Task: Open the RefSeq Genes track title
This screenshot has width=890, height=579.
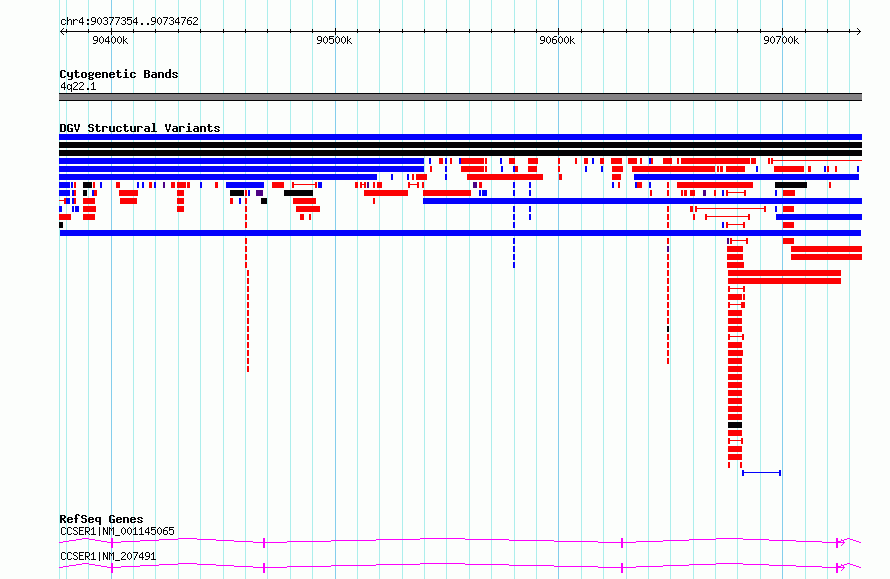Action: (101, 519)
